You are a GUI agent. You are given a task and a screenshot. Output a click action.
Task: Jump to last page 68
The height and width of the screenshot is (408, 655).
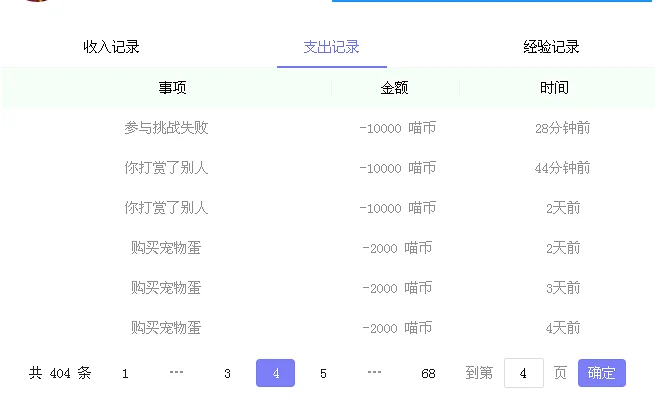428,373
